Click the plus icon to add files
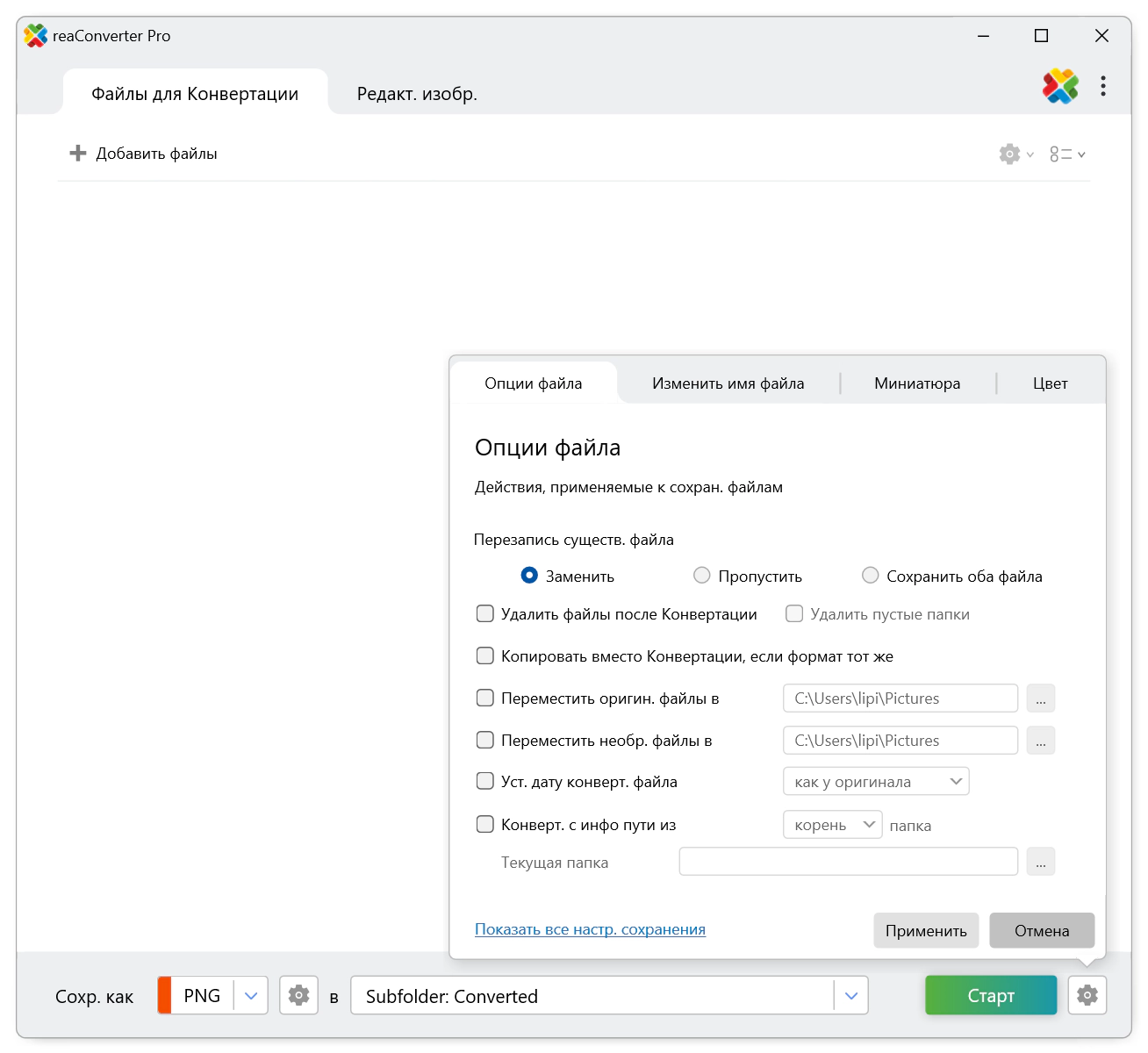The image size is (1148, 1053). [x=78, y=154]
